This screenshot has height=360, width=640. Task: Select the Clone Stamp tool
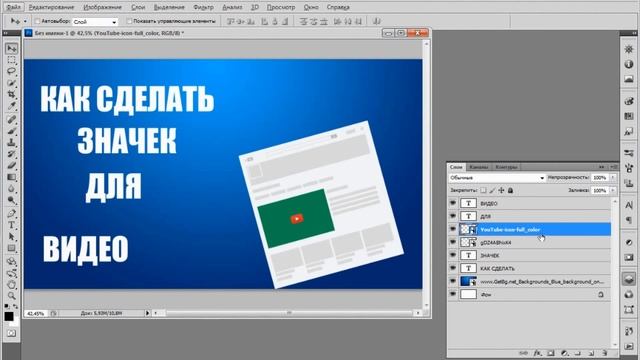point(11,142)
